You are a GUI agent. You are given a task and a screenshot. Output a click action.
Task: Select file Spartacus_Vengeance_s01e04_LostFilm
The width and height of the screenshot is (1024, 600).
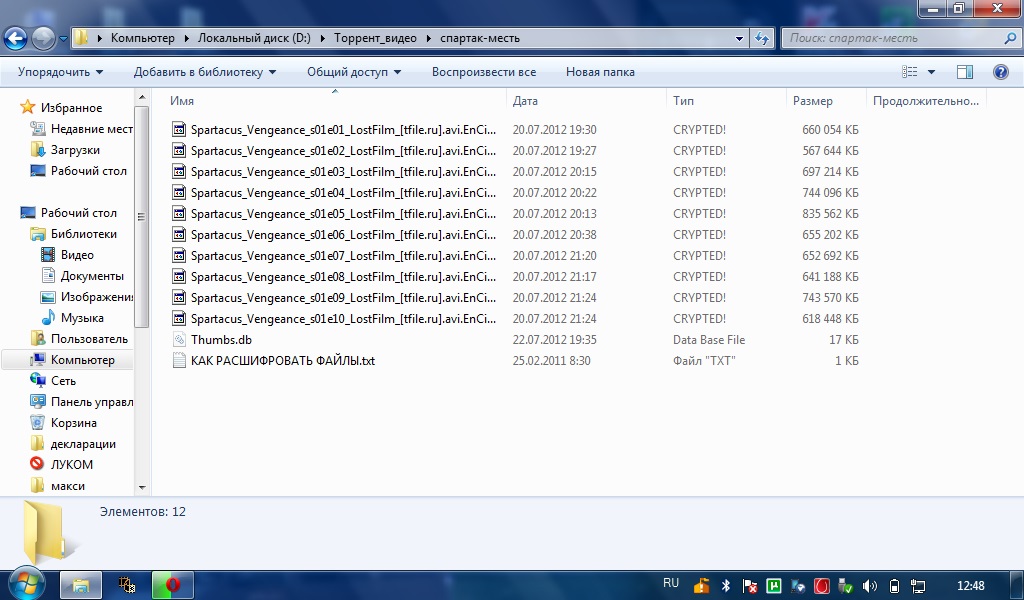tap(343, 193)
